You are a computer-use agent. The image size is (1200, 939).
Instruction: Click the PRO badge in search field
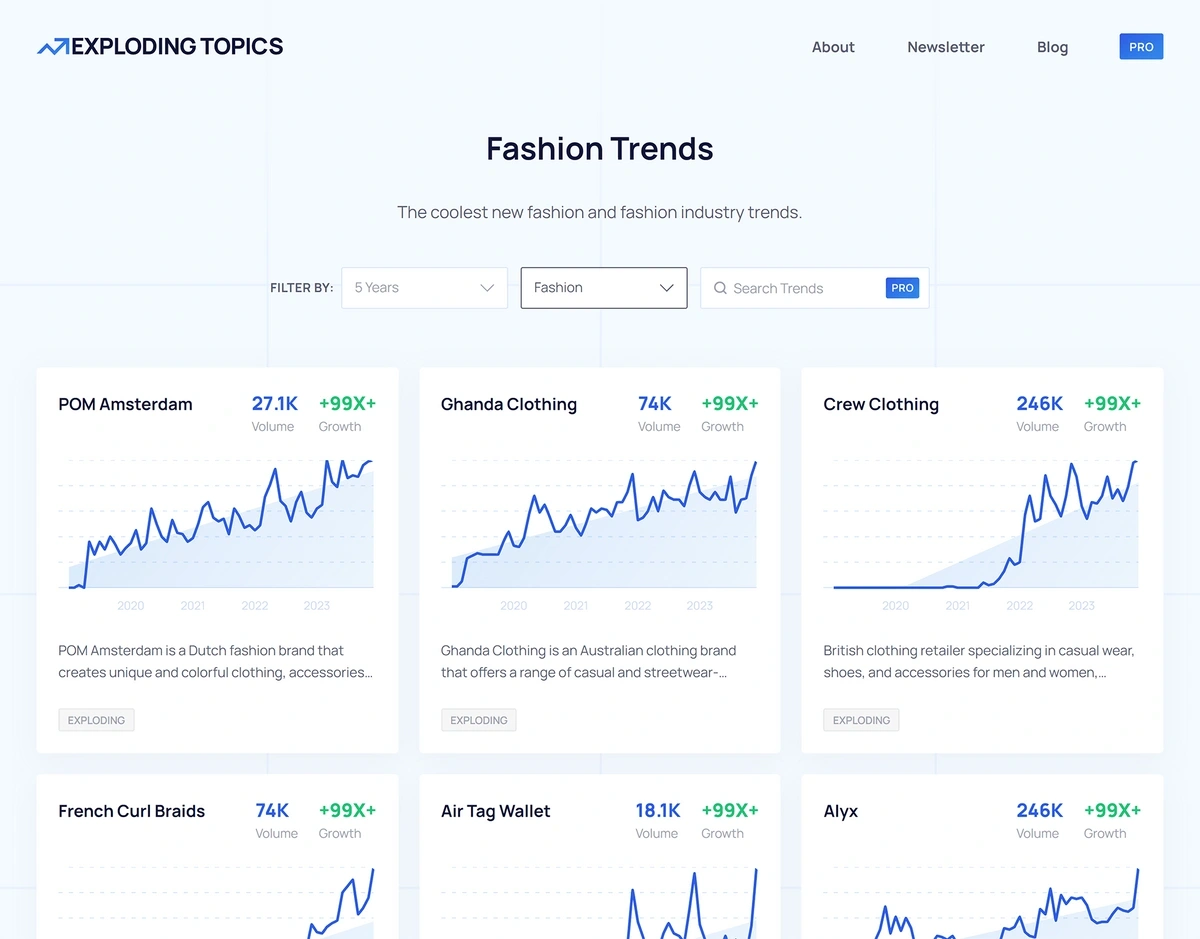click(x=902, y=288)
